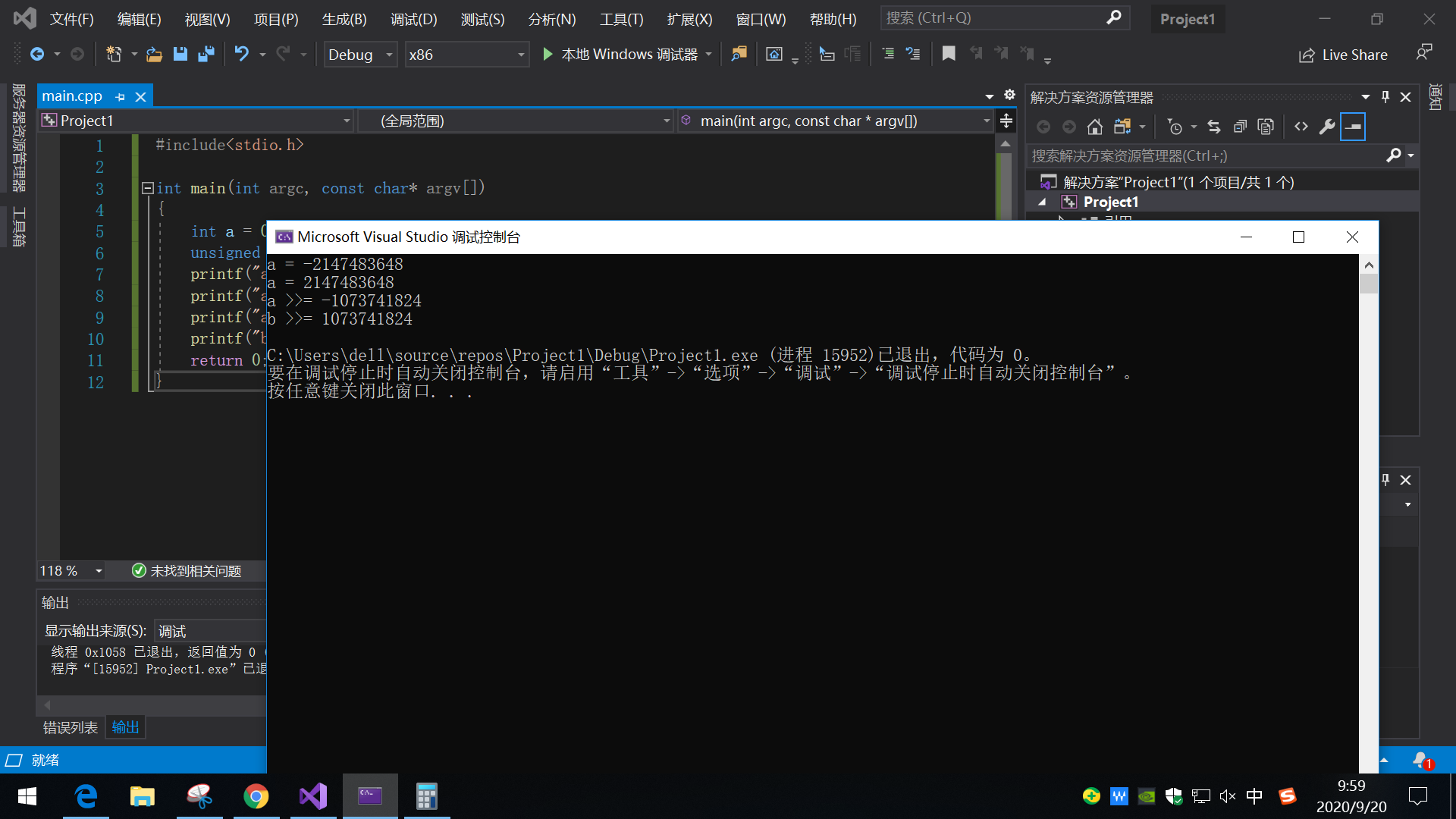Click the Undo arrow icon
This screenshot has height=819, width=1456.
click(241, 54)
